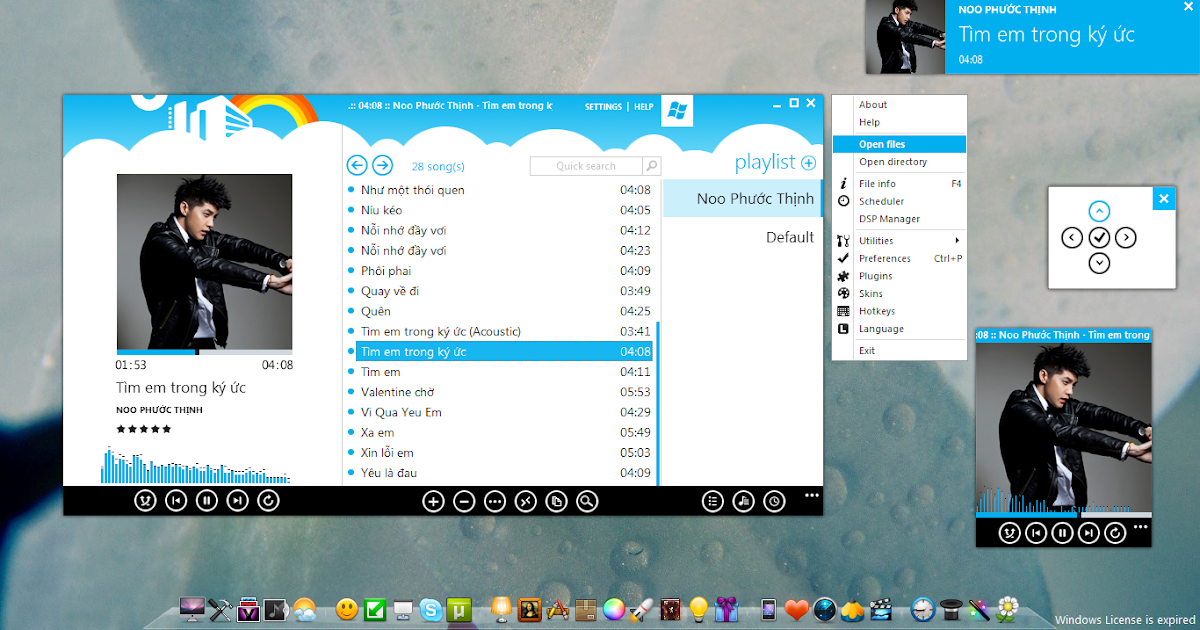Open Skype from the dock

tap(431, 609)
